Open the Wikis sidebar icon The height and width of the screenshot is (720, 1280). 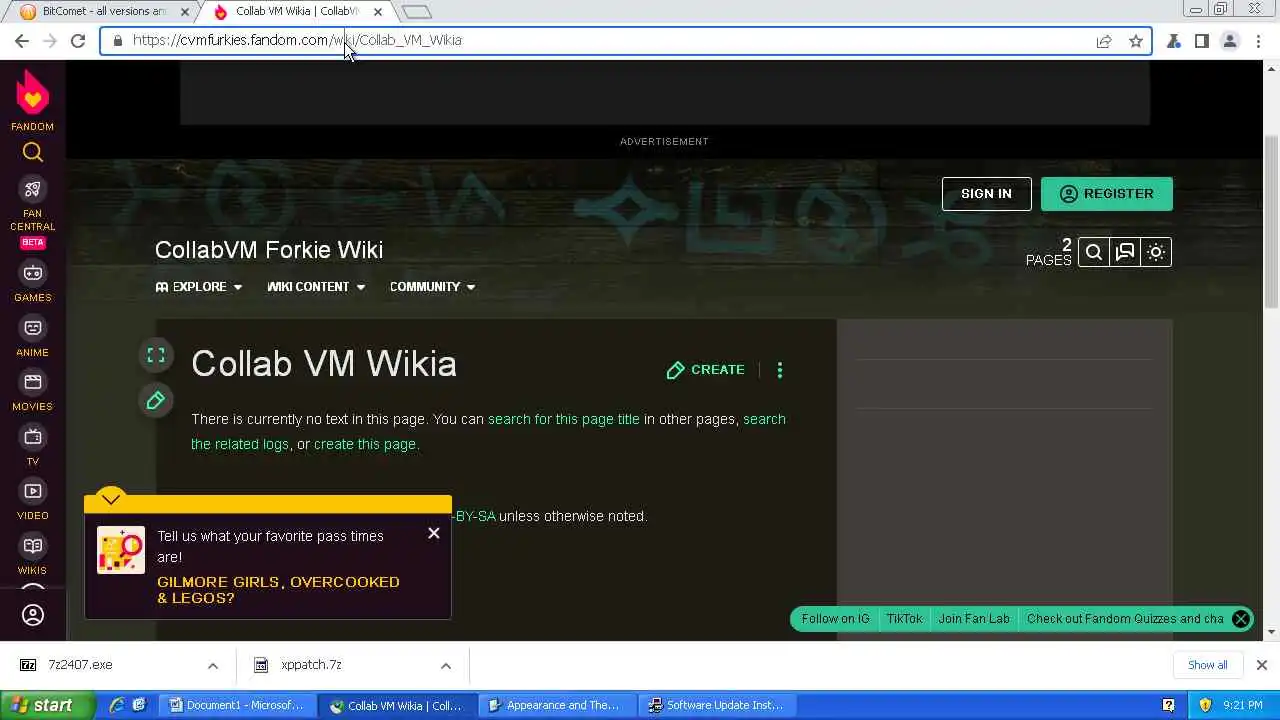tap(33, 546)
